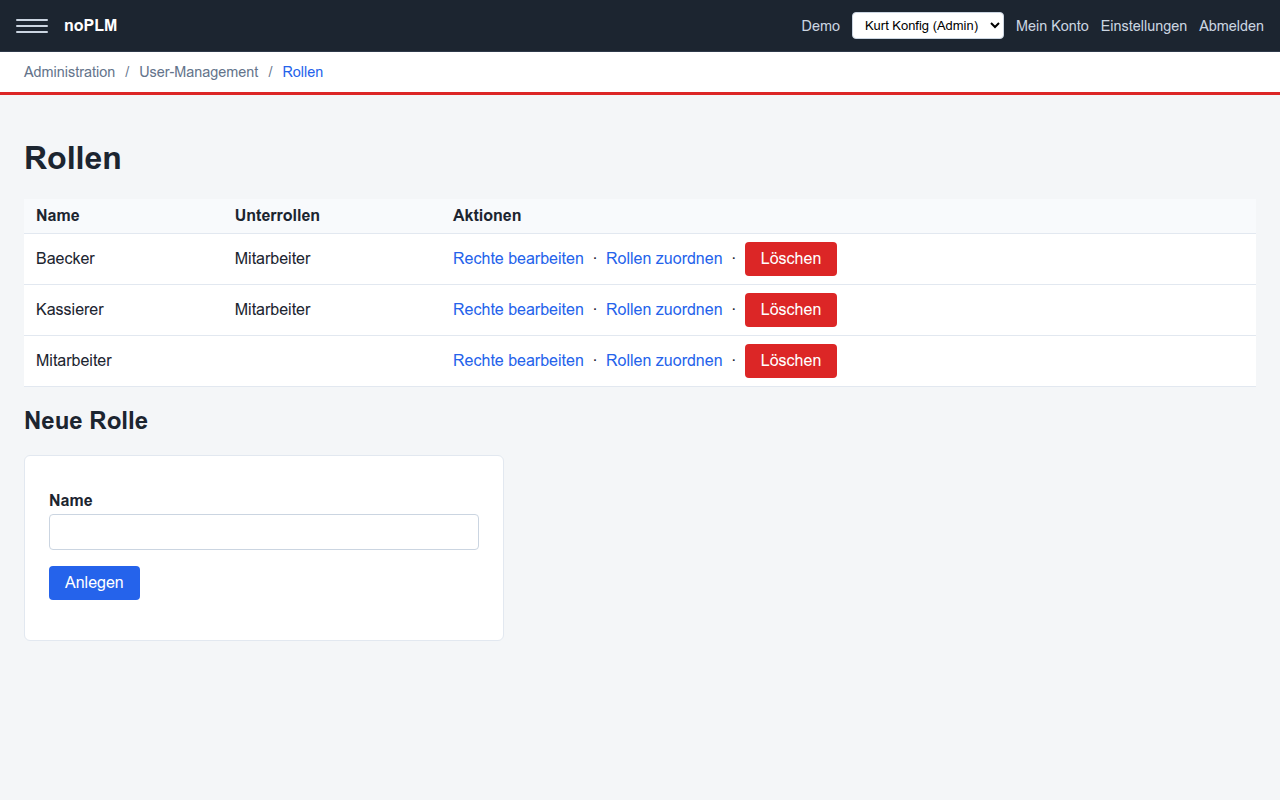Open Einstellungen in the top bar
Screen dimensions: 1280x800
1143,26
